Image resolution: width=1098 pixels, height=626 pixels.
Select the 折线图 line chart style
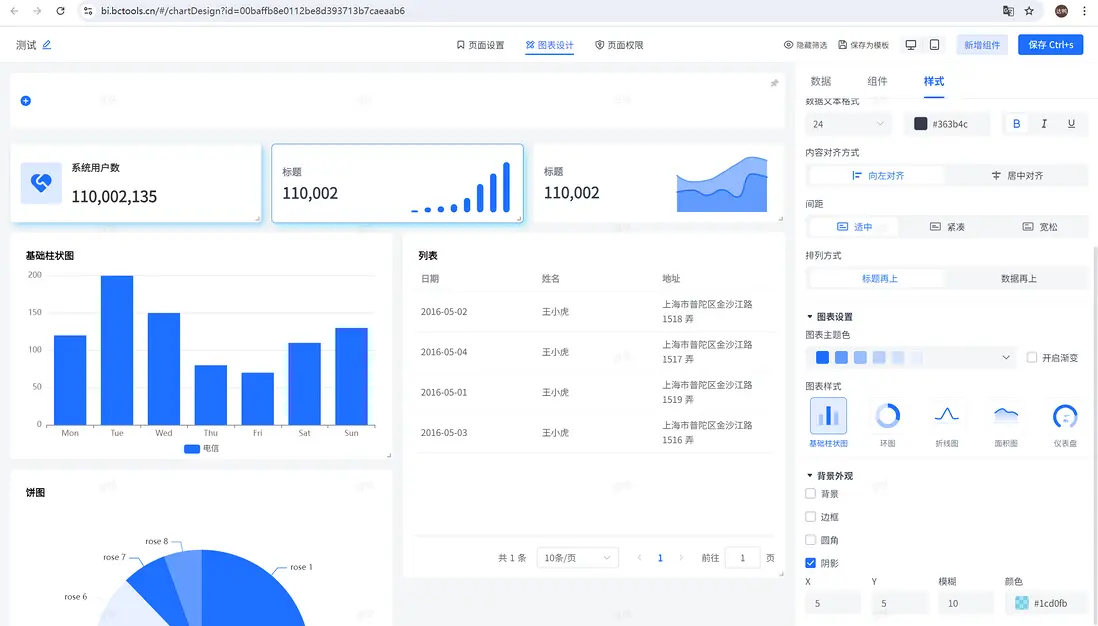(x=947, y=422)
